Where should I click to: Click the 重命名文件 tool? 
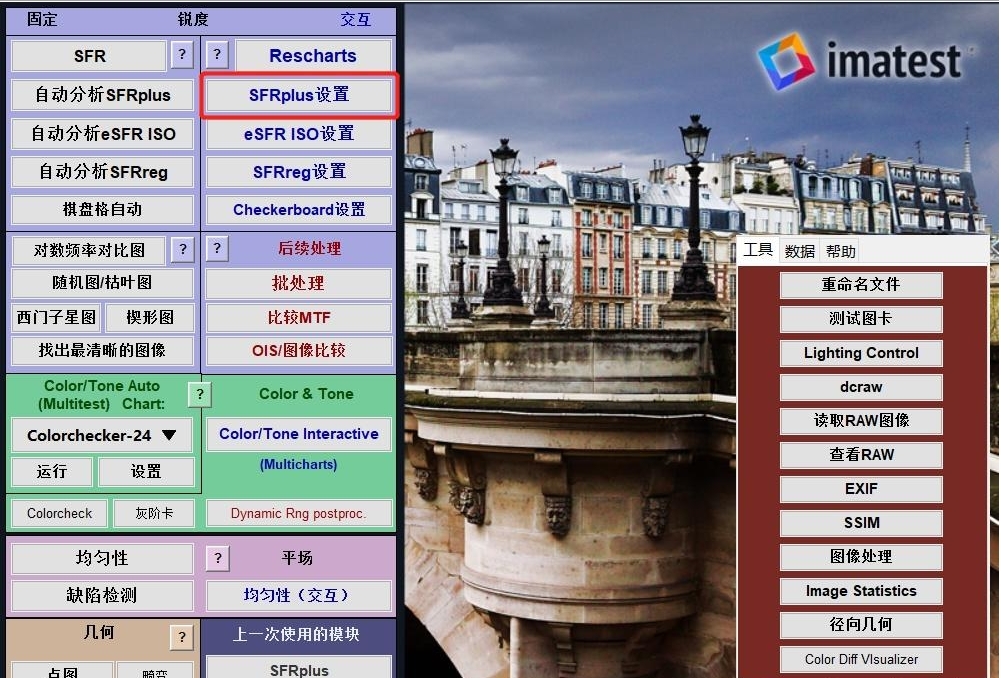pyautogui.click(x=861, y=284)
